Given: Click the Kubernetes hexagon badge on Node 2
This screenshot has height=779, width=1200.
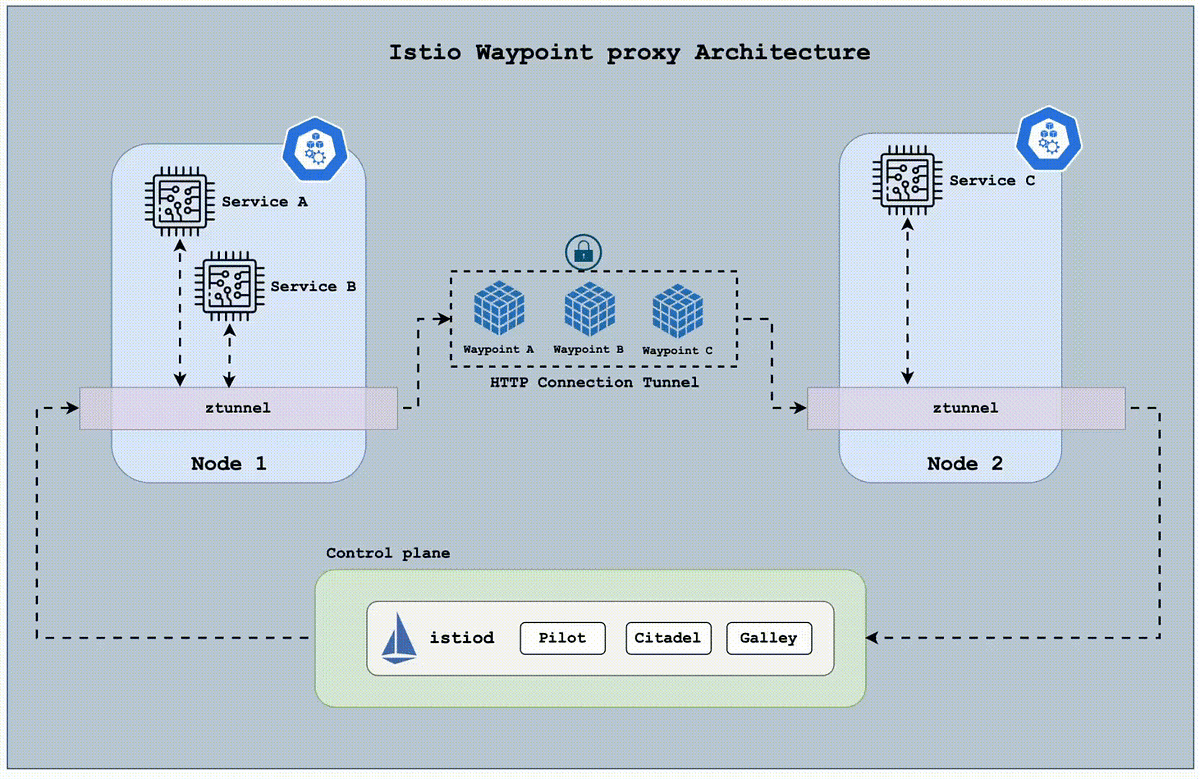Looking at the screenshot, I should (x=1049, y=140).
